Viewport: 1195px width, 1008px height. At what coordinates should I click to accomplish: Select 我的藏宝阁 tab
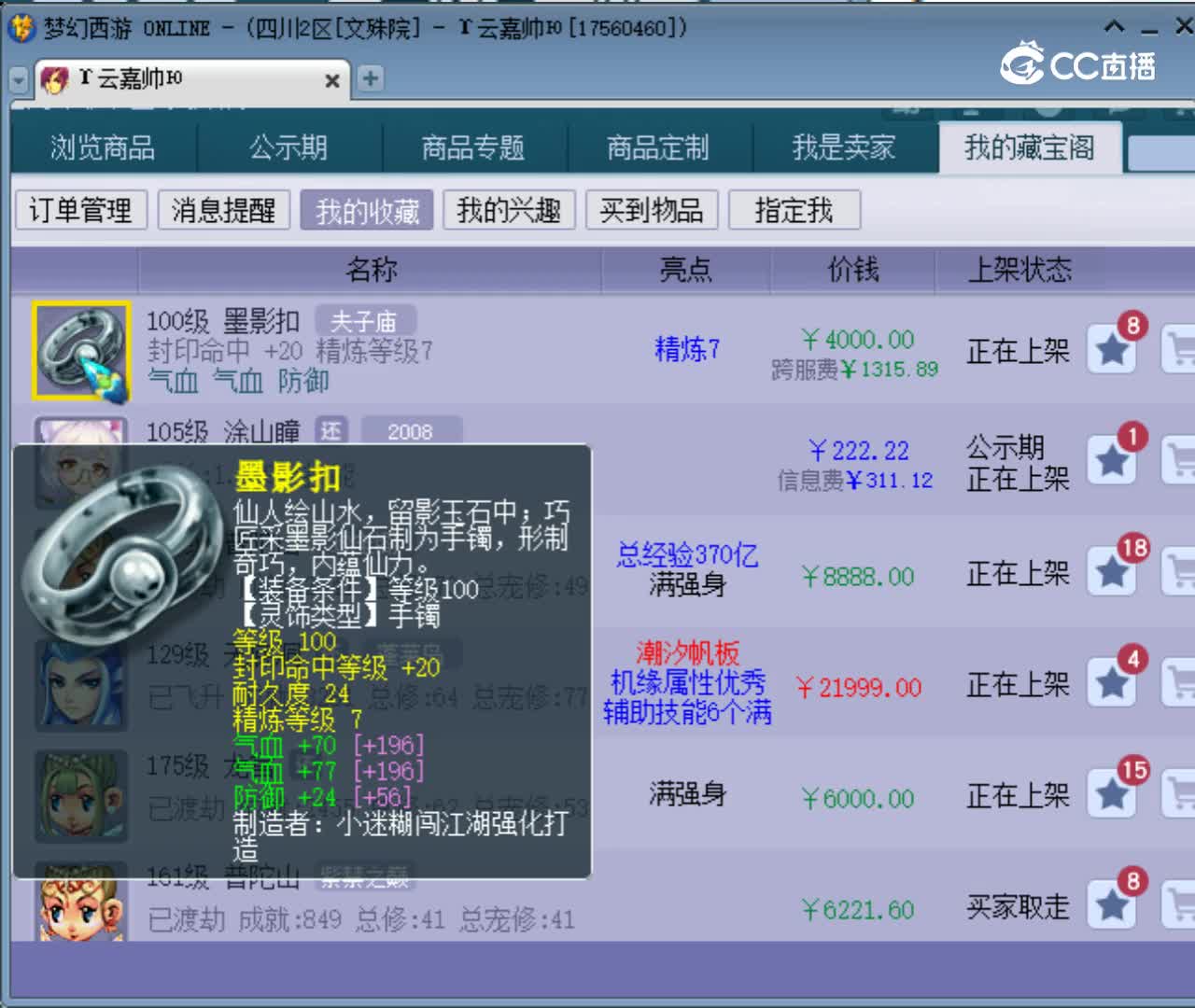1030,147
